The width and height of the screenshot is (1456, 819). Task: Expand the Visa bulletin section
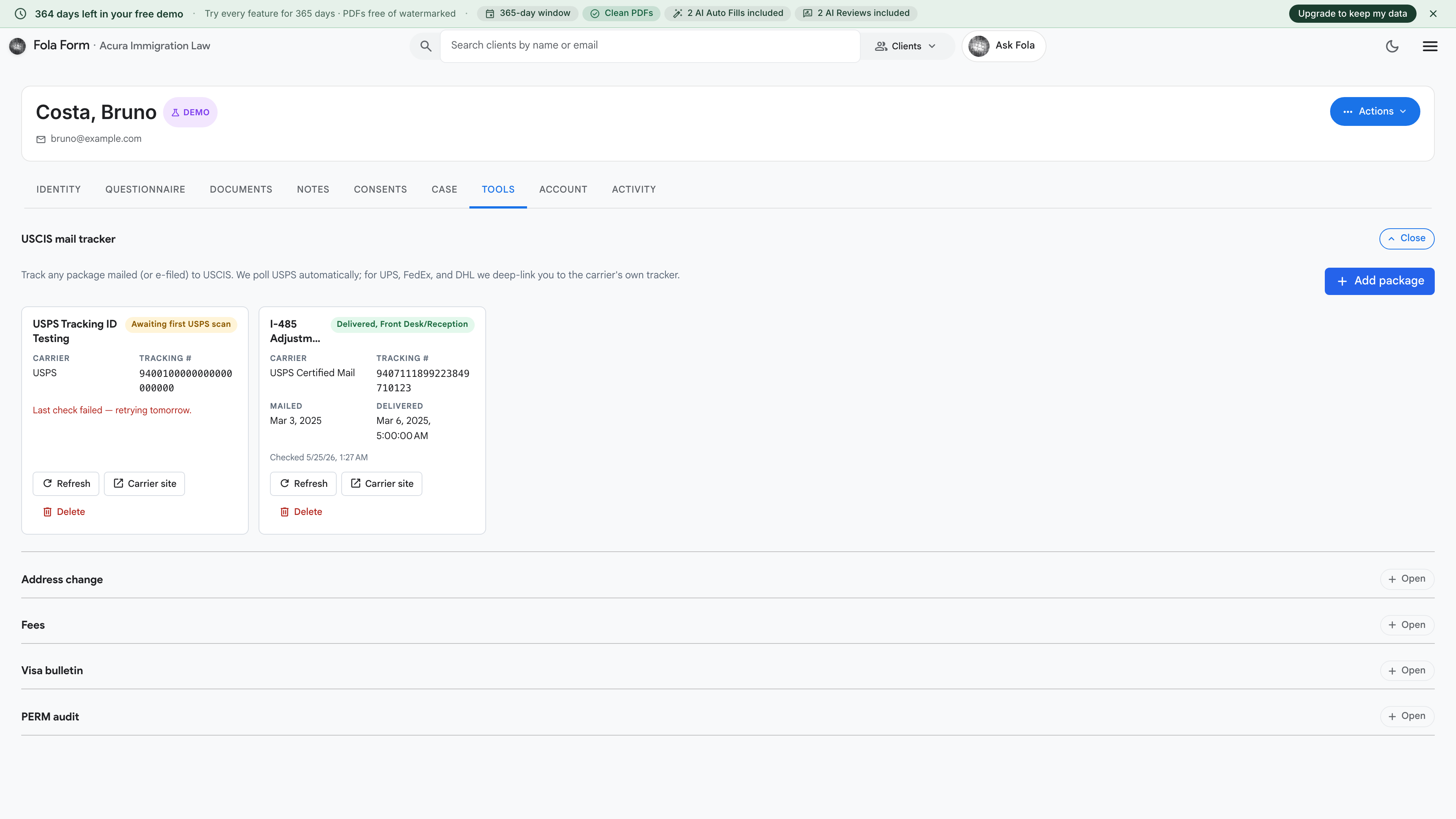tap(1407, 671)
